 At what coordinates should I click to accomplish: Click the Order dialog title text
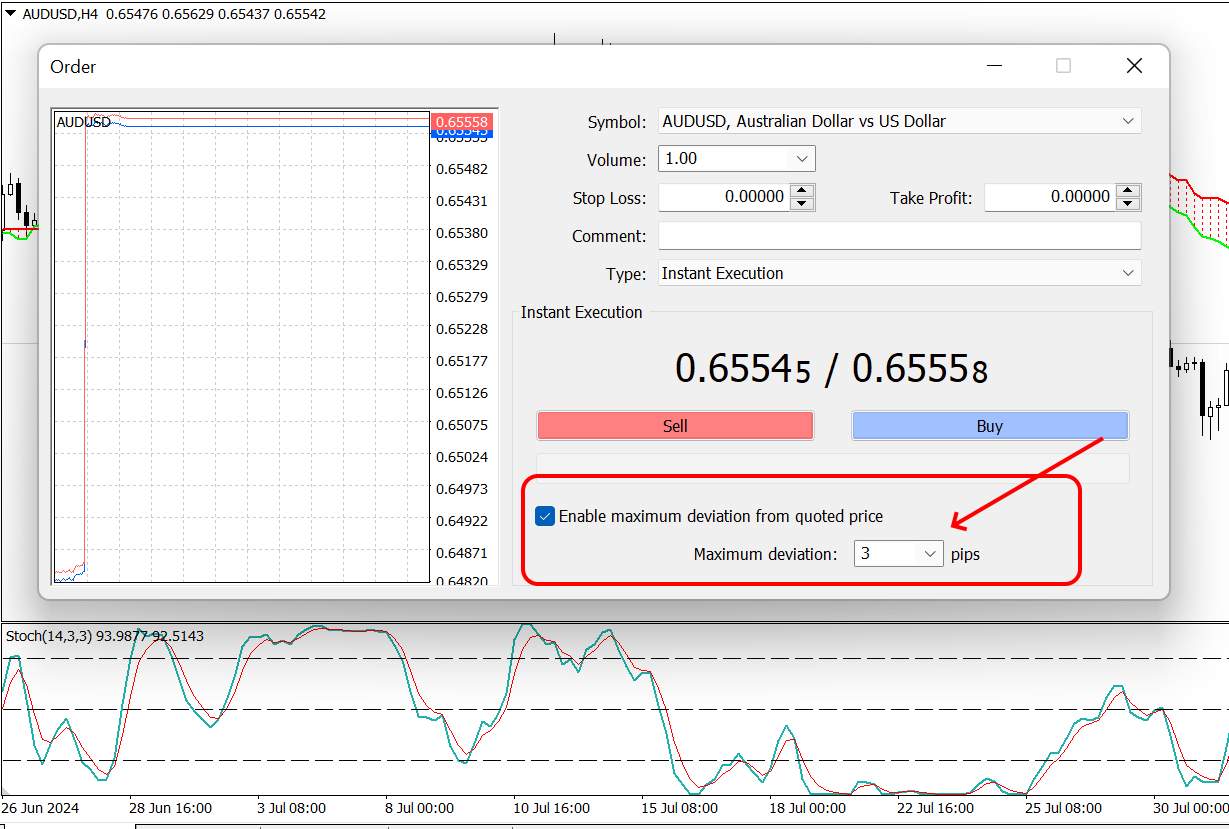[x=73, y=67]
